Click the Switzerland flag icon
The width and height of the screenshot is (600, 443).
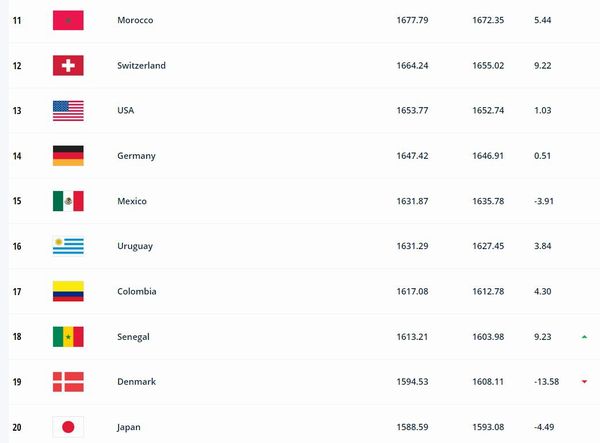(68, 65)
